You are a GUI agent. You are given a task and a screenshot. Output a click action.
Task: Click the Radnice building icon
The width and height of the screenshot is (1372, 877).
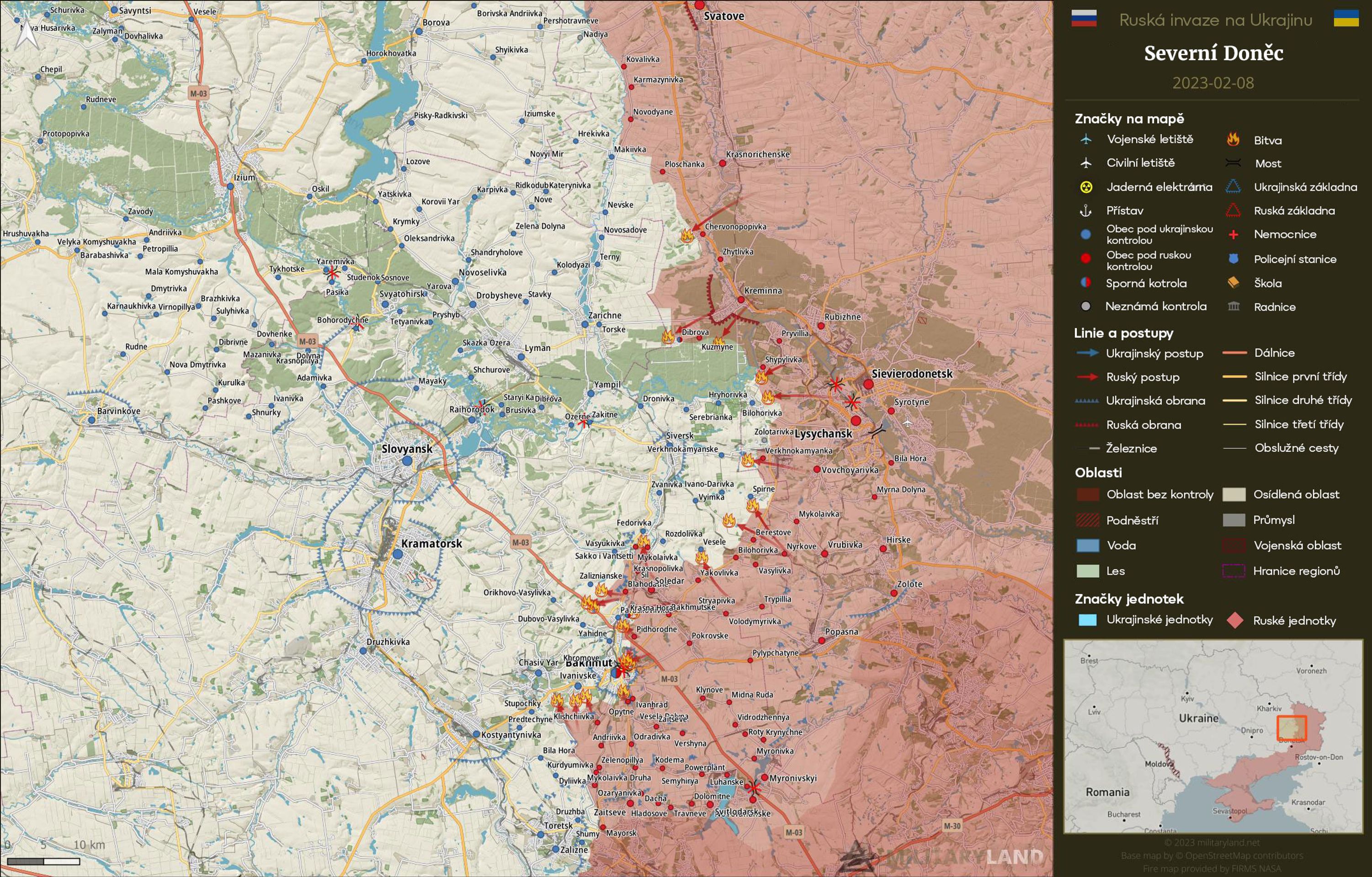(1234, 306)
